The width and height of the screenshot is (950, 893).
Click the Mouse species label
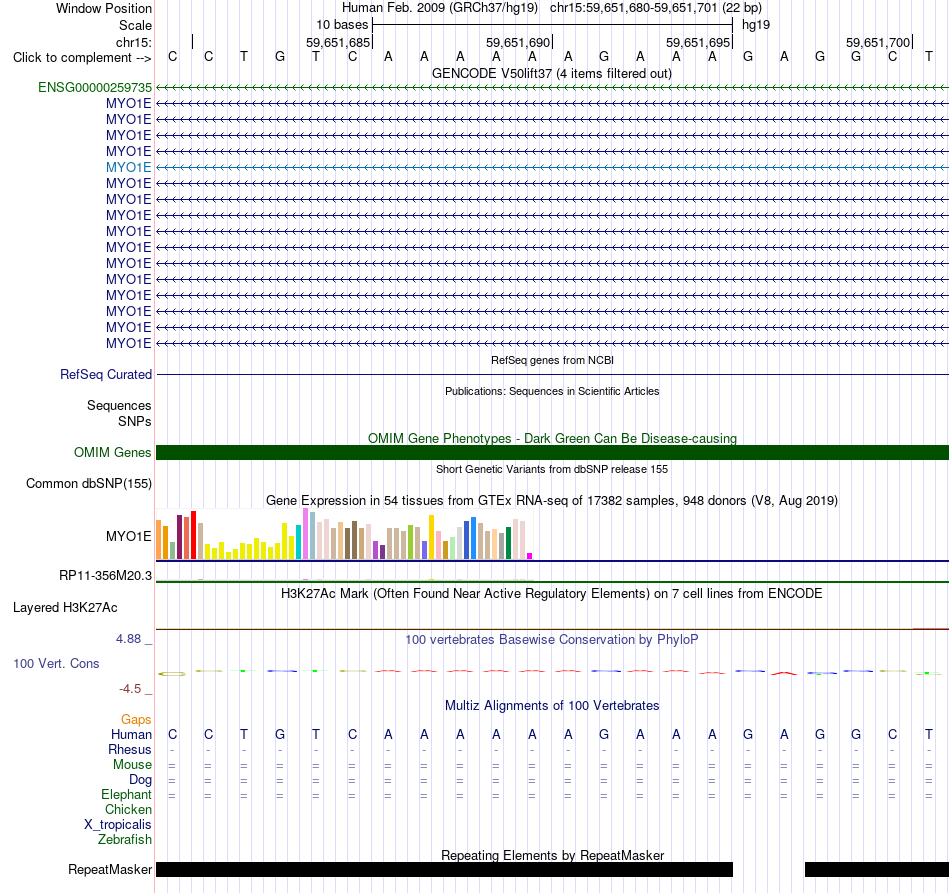point(132,765)
